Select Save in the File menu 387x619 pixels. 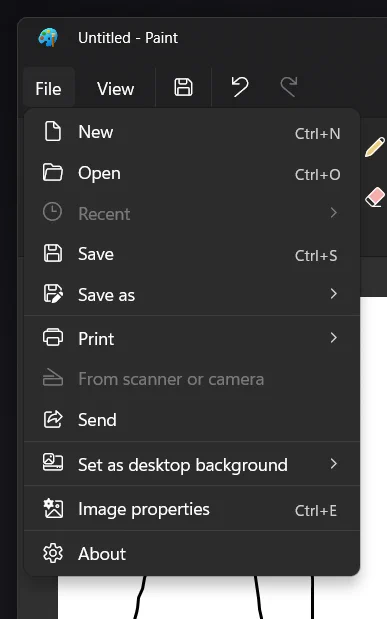point(192,254)
